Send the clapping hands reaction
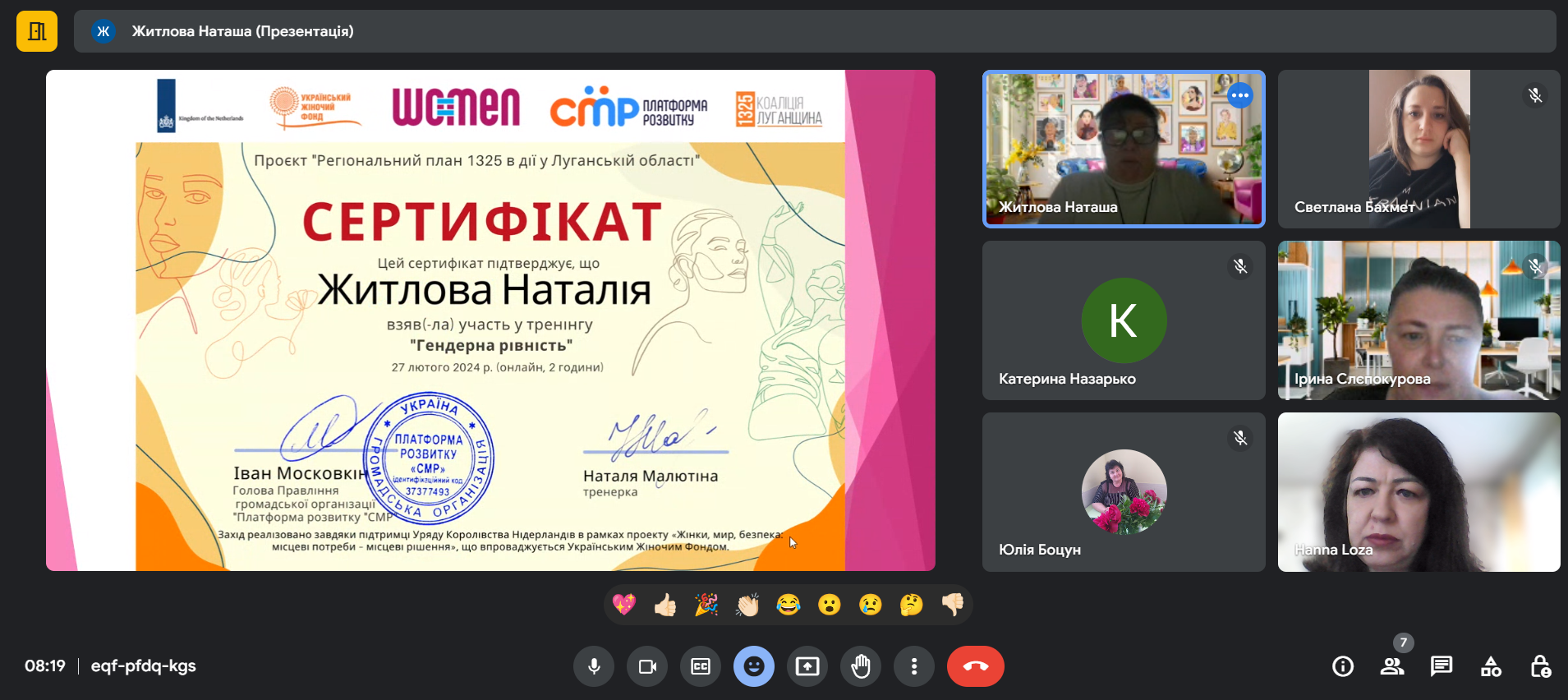 [747, 606]
